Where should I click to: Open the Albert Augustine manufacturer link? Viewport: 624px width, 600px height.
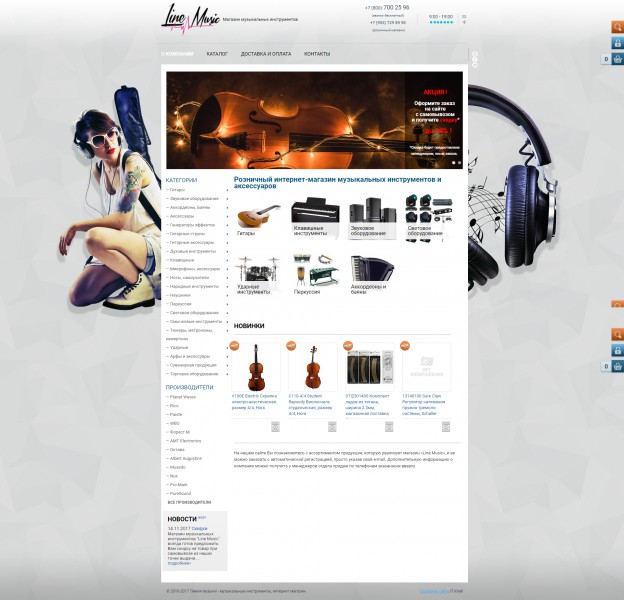[x=186, y=458]
